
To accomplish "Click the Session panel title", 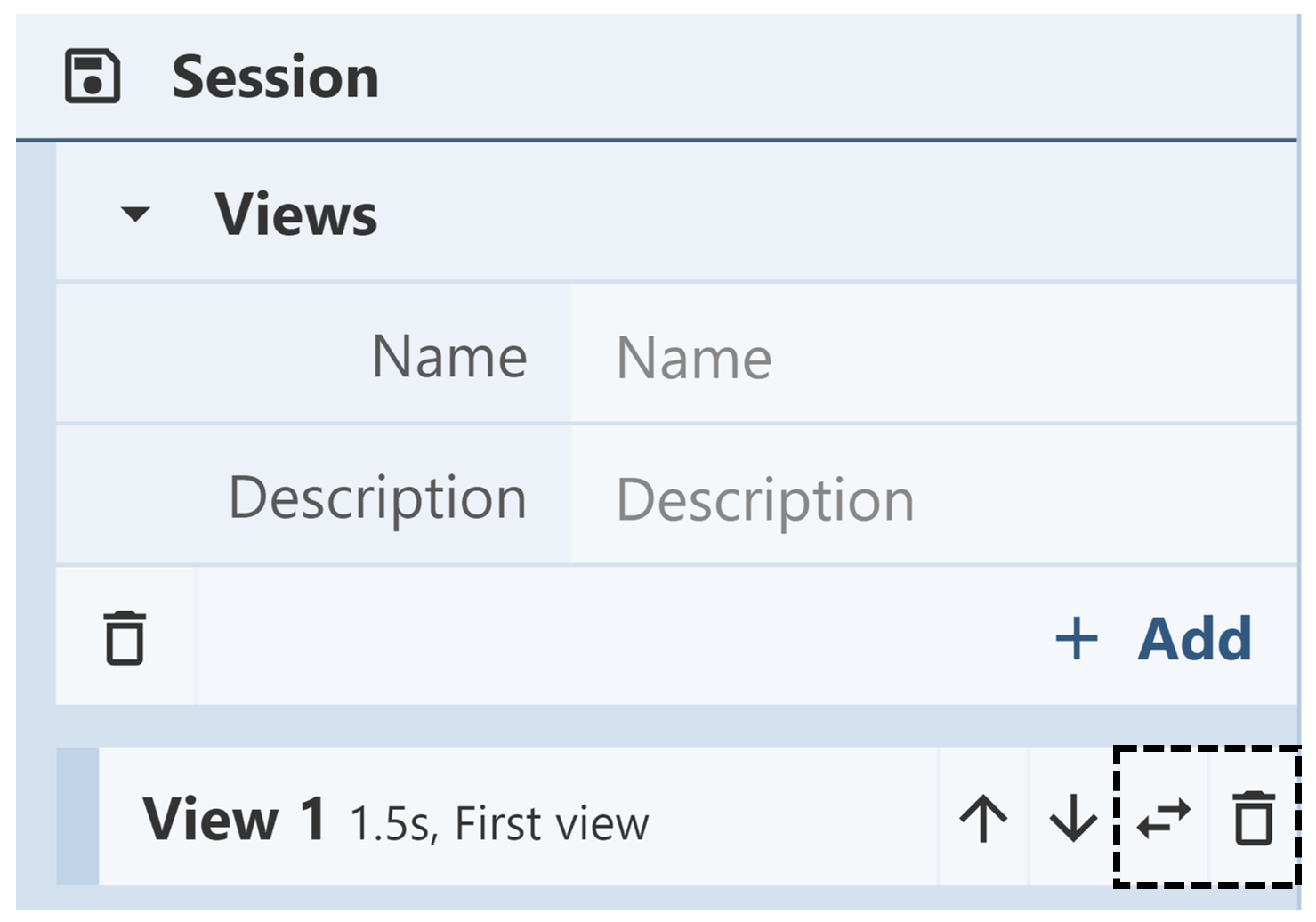I will (275, 77).
